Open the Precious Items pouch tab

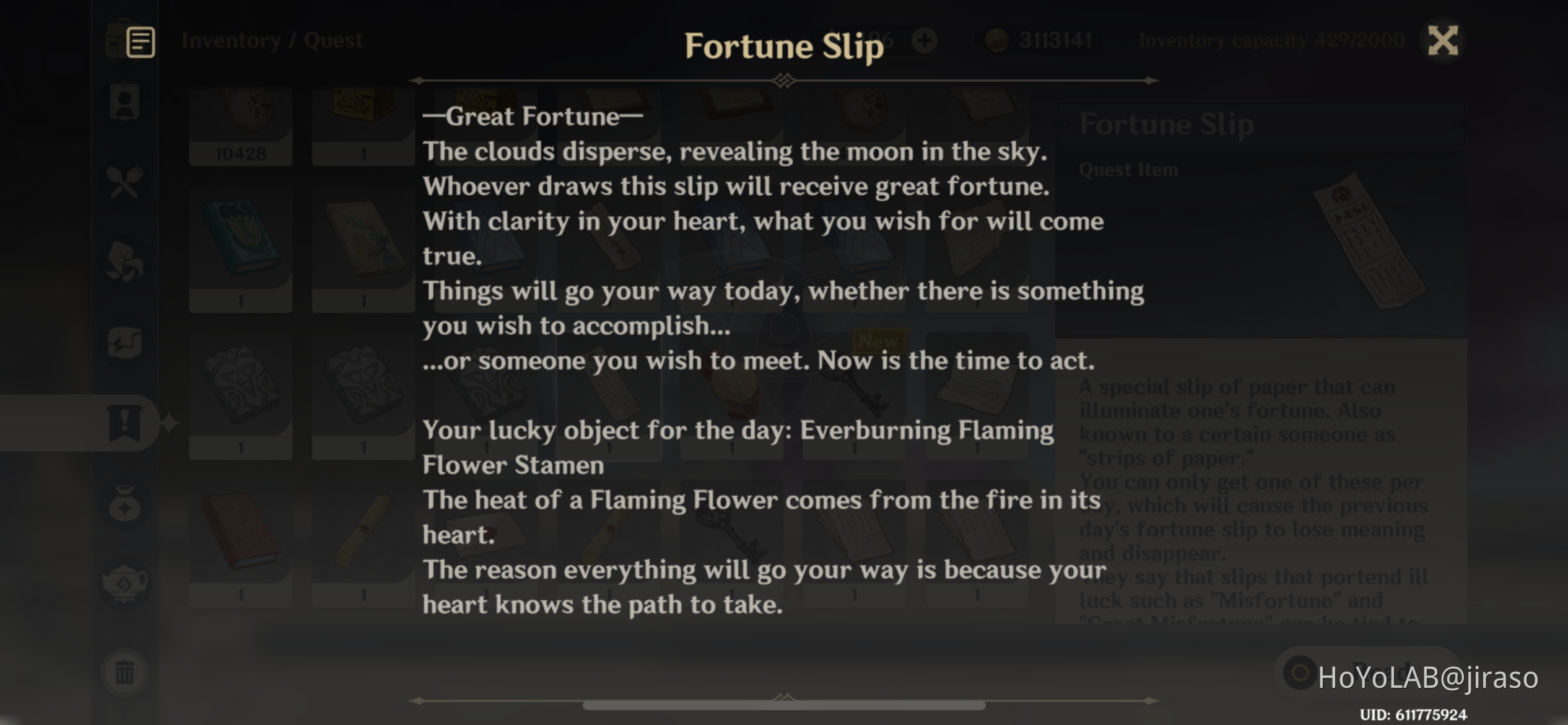point(125,503)
